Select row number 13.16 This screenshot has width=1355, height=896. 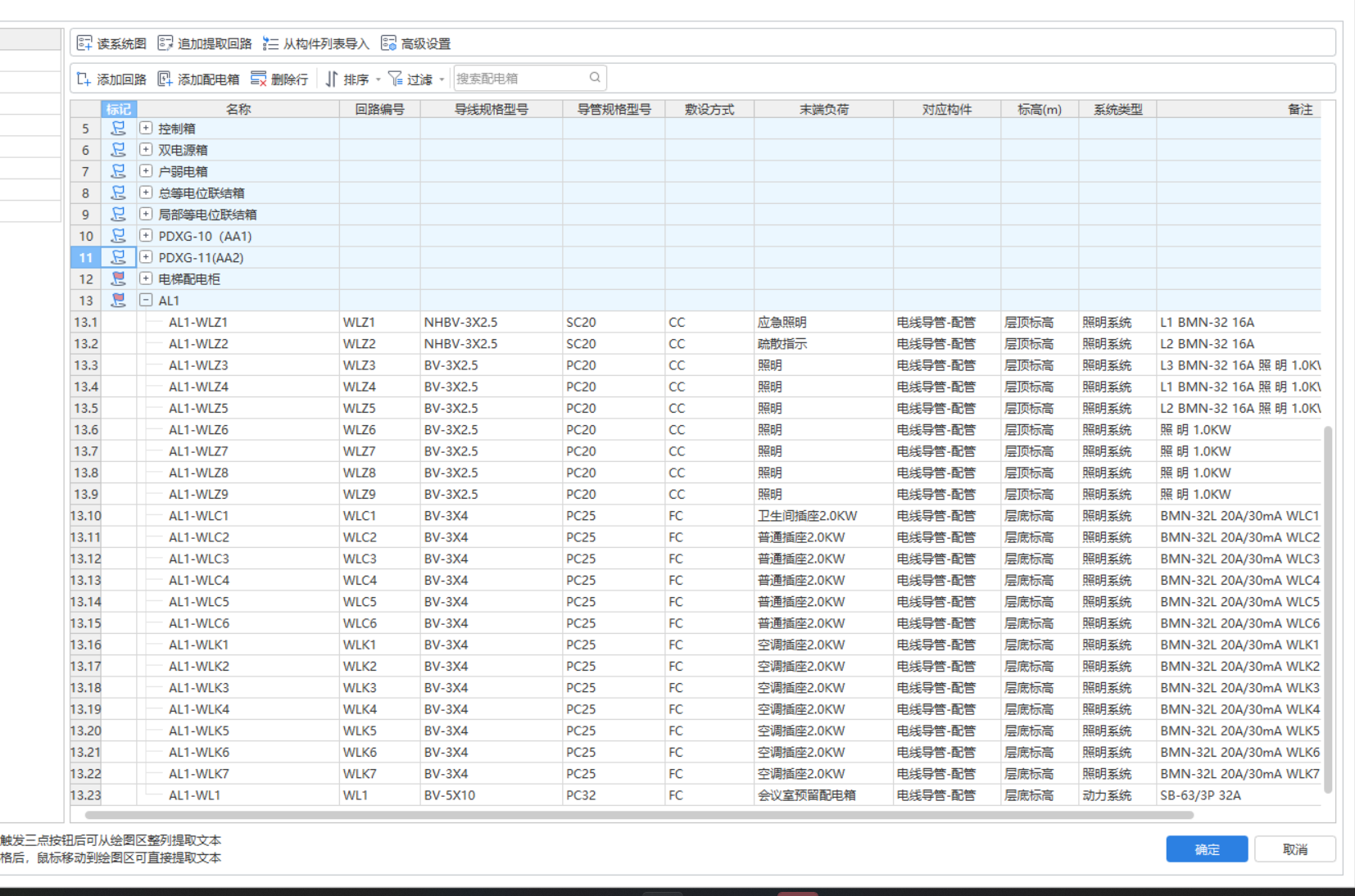86,645
